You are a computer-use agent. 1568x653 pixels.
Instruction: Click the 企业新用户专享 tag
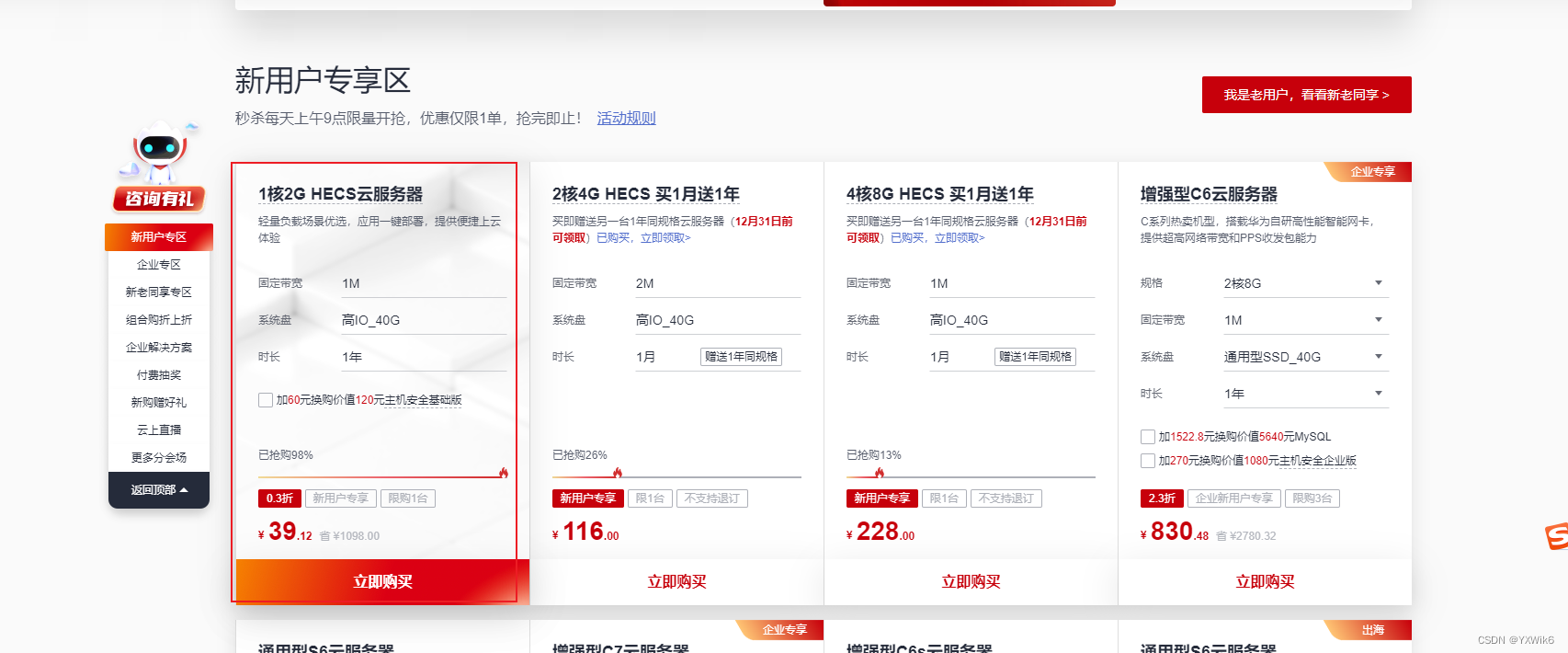point(1233,498)
